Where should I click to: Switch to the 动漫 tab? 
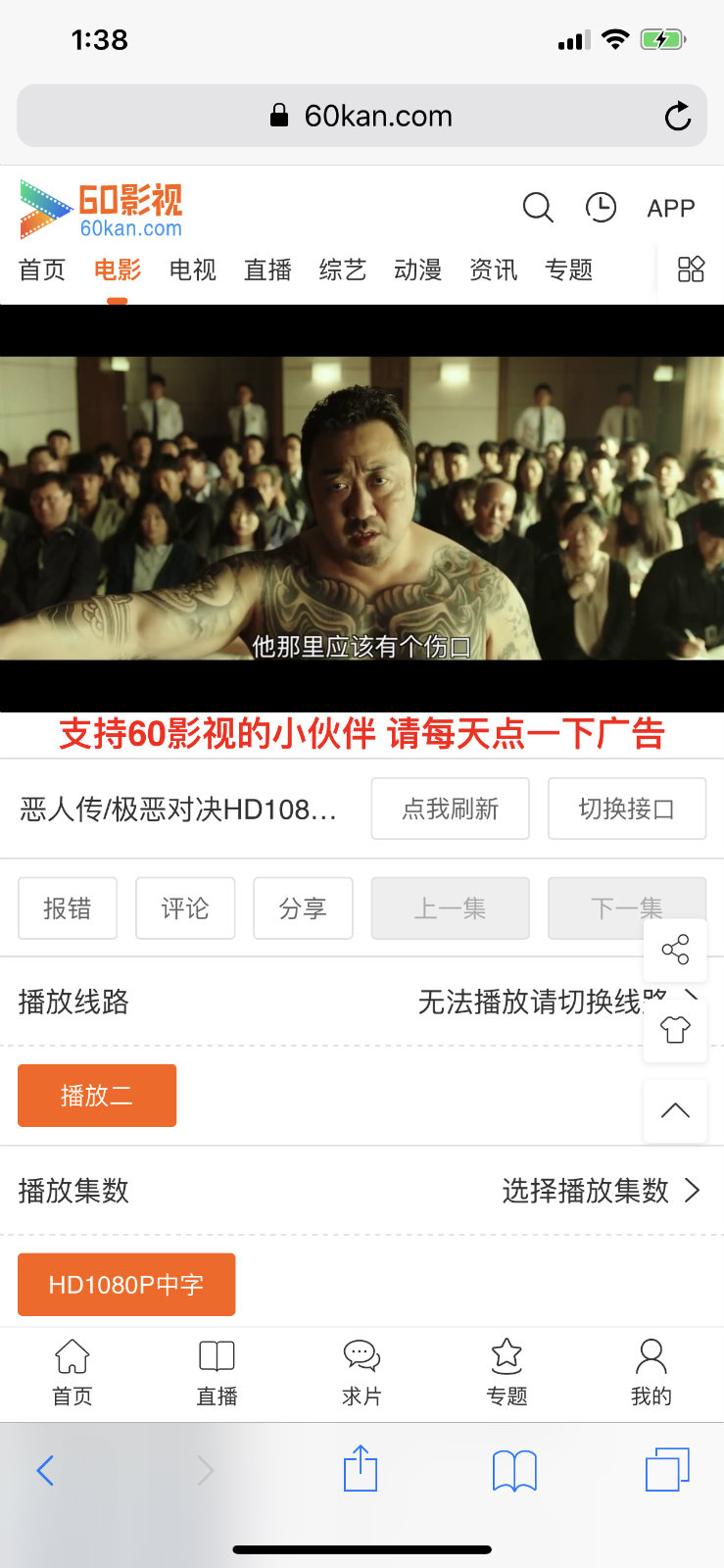point(417,269)
